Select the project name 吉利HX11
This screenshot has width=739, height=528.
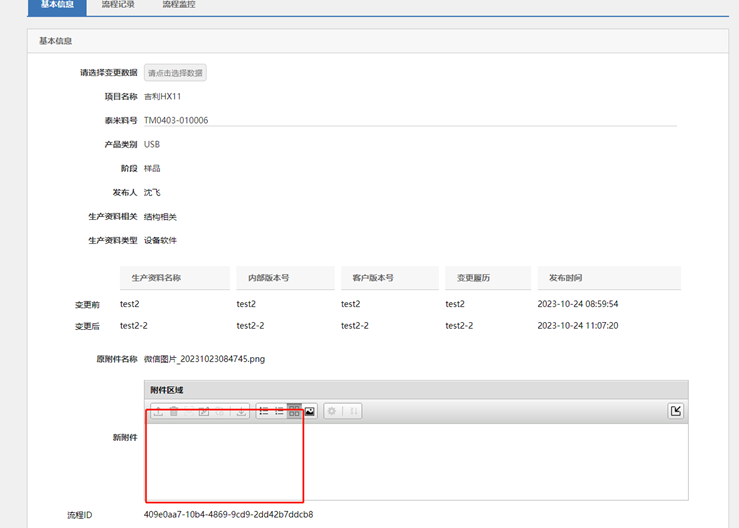(163, 97)
